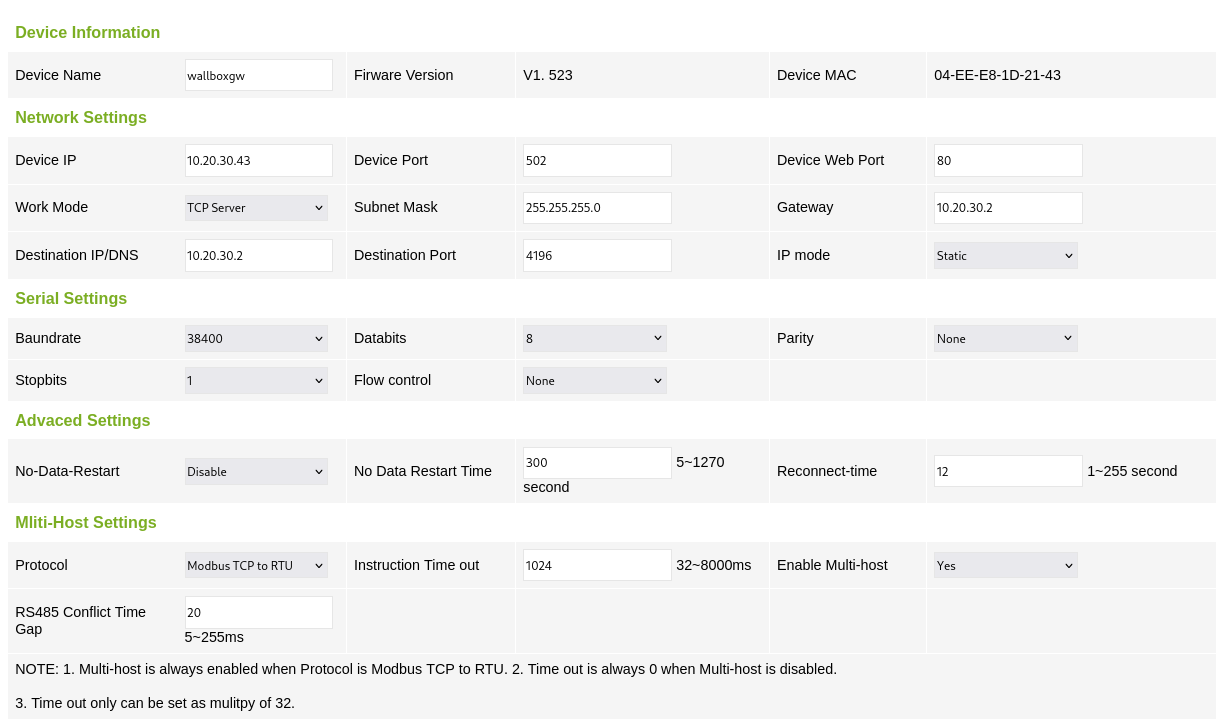This screenshot has width=1223, height=723.
Task: Click the Instruction Time out field
Action: coord(597,565)
